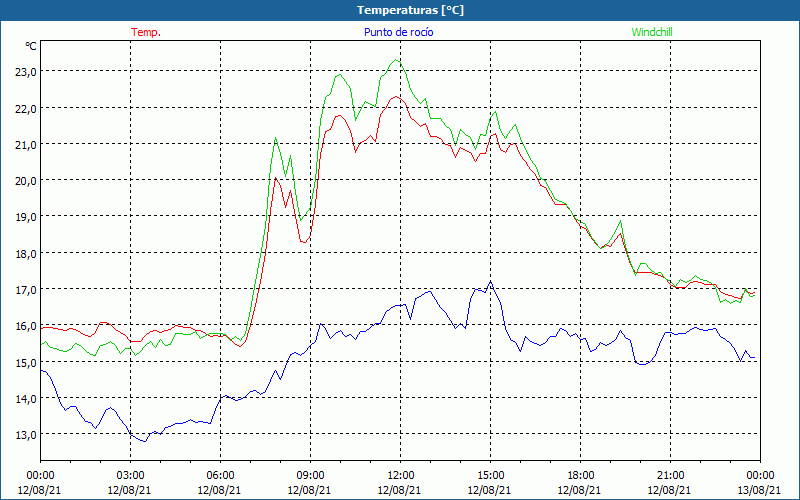Image resolution: width=800 pixels, height=500 pixels.
Task: Click the green Windchill peak near 12:00
Action: (396, 60)
